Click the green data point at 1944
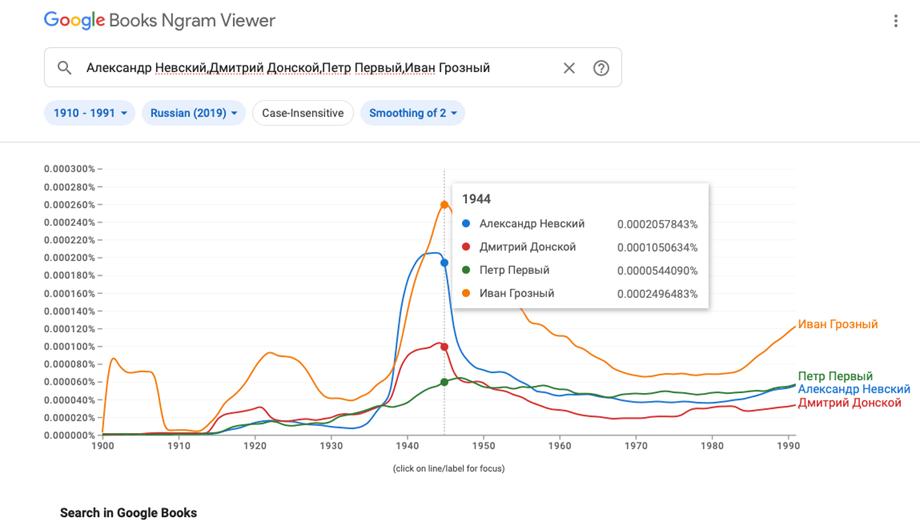920x530 pixels. click(x=444, y=382)
